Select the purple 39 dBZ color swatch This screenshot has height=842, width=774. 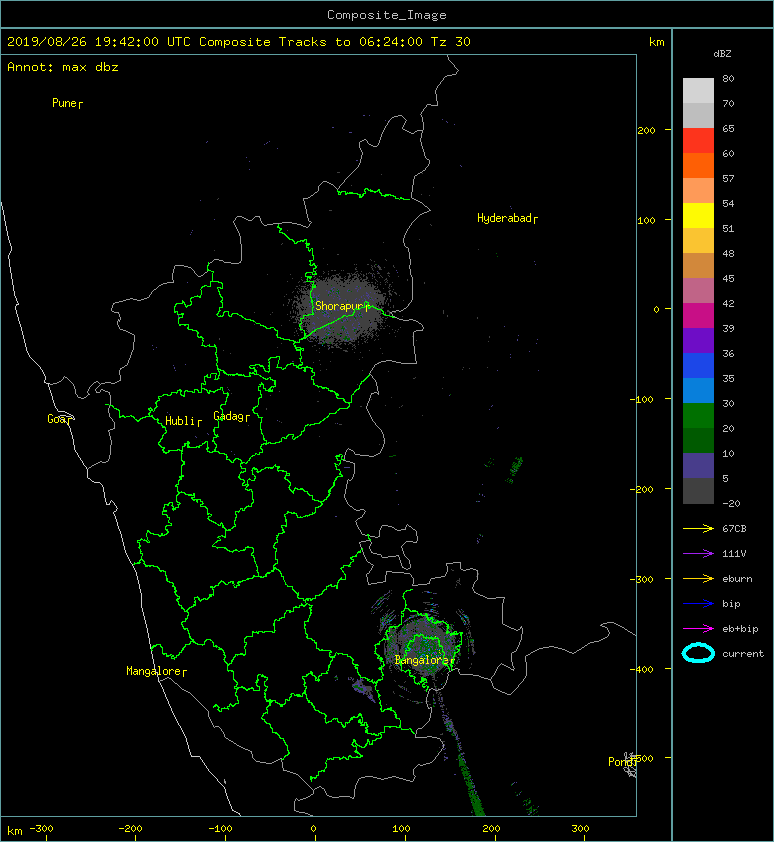tap(698, 340)
